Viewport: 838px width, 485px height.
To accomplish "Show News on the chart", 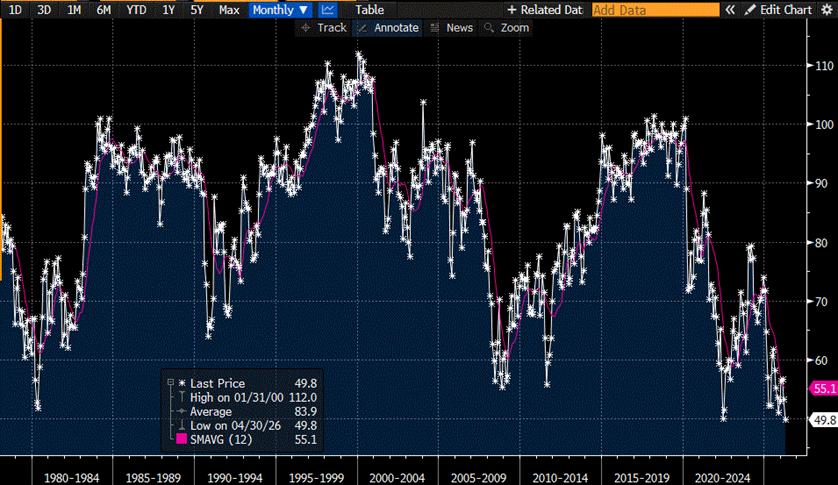I will tap(451, 28).
